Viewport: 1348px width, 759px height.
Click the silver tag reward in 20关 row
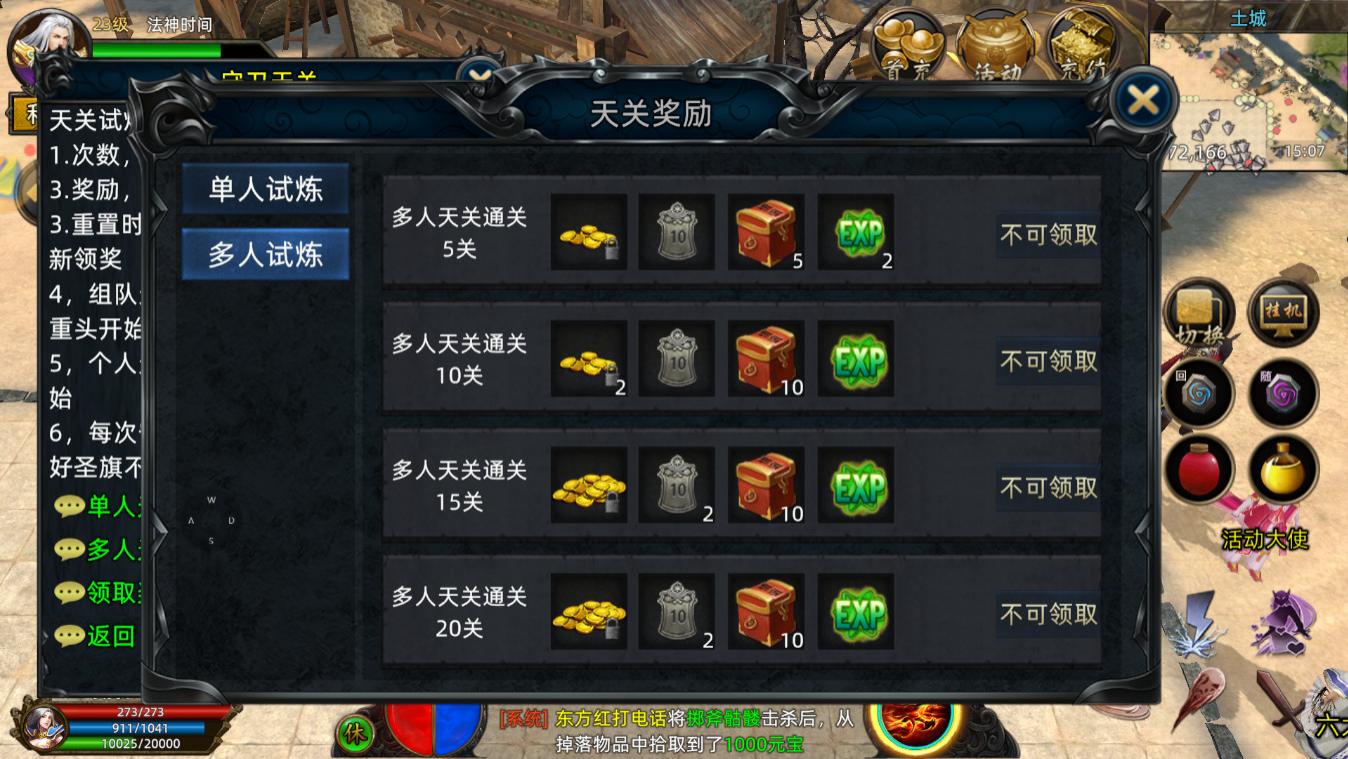(x=677, y=612)
